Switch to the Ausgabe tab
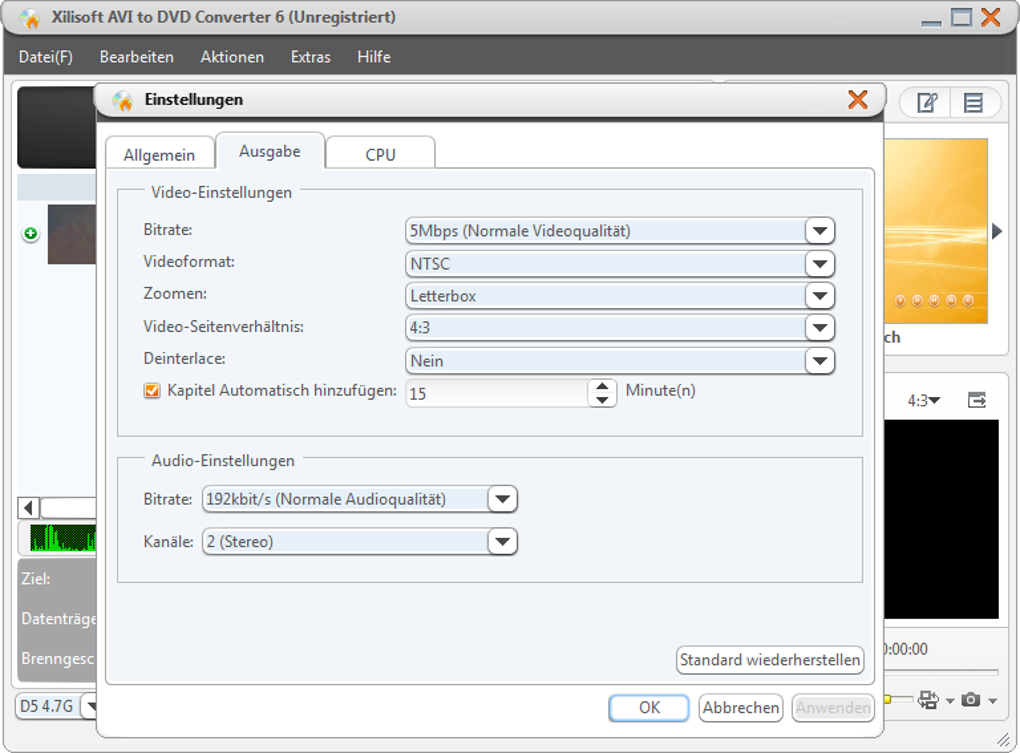Image resolution: width=1020 pixels, height=753 pixels. click(270, 152)
